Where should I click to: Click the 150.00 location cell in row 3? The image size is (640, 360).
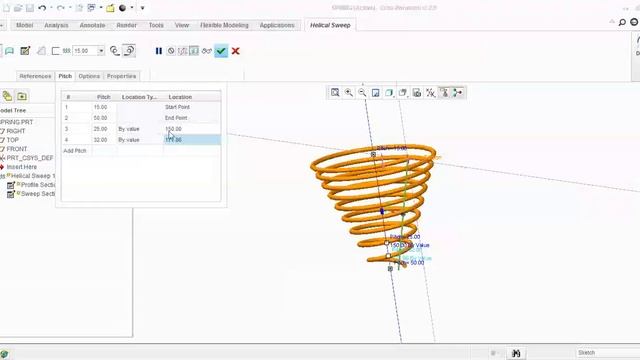(x=192, y=129)
